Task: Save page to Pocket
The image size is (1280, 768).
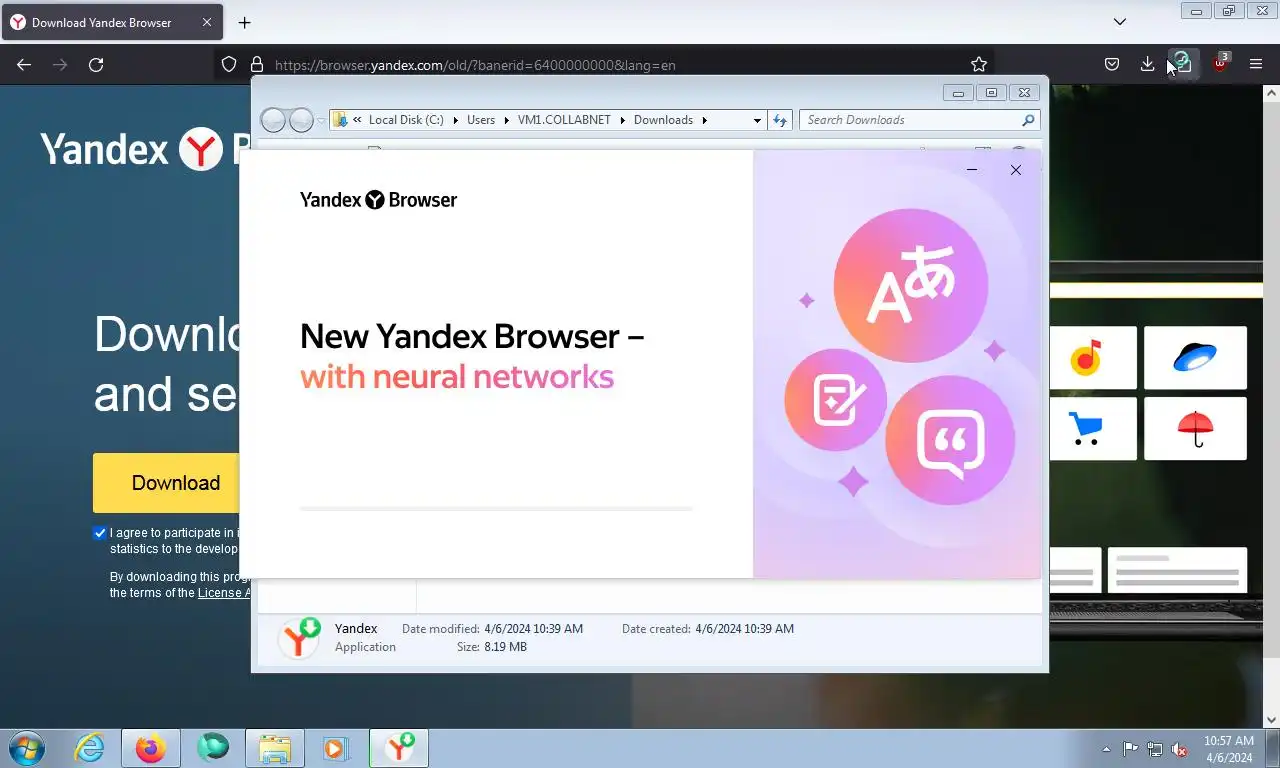Action: 1111,64
